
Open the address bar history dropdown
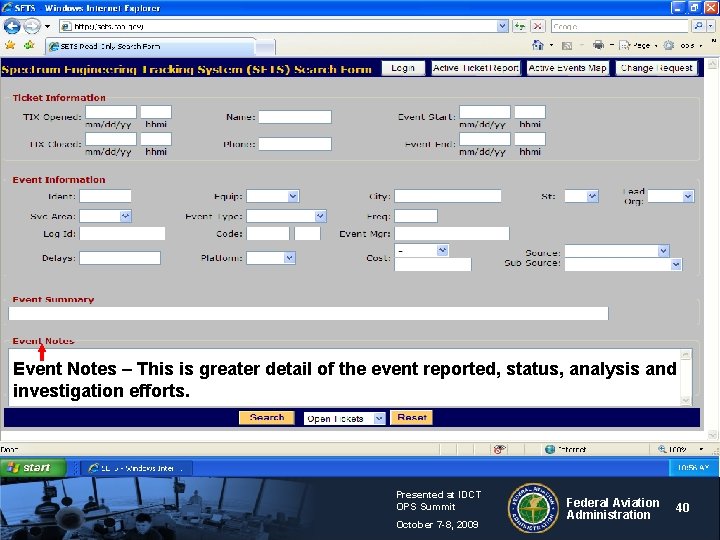[502, 26]
